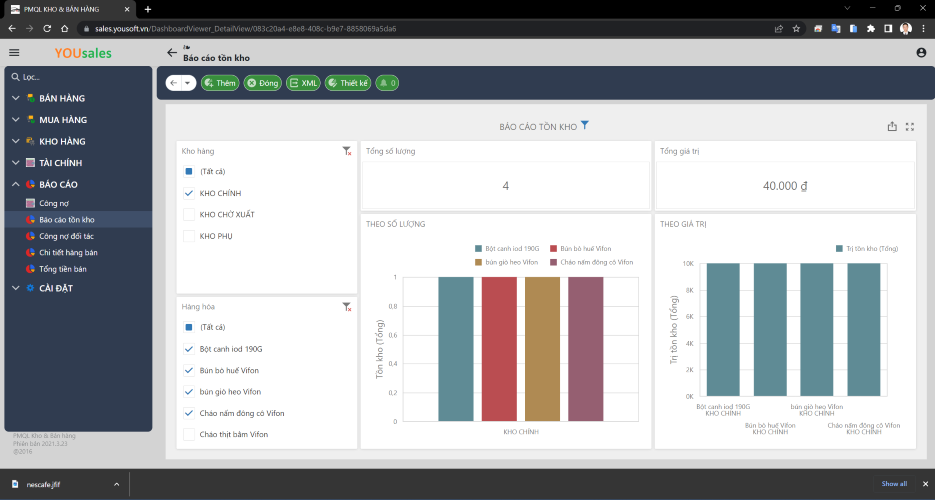Click the share icon in the address bar
This screenshot has width=935, height=500.
pos(779,29)
